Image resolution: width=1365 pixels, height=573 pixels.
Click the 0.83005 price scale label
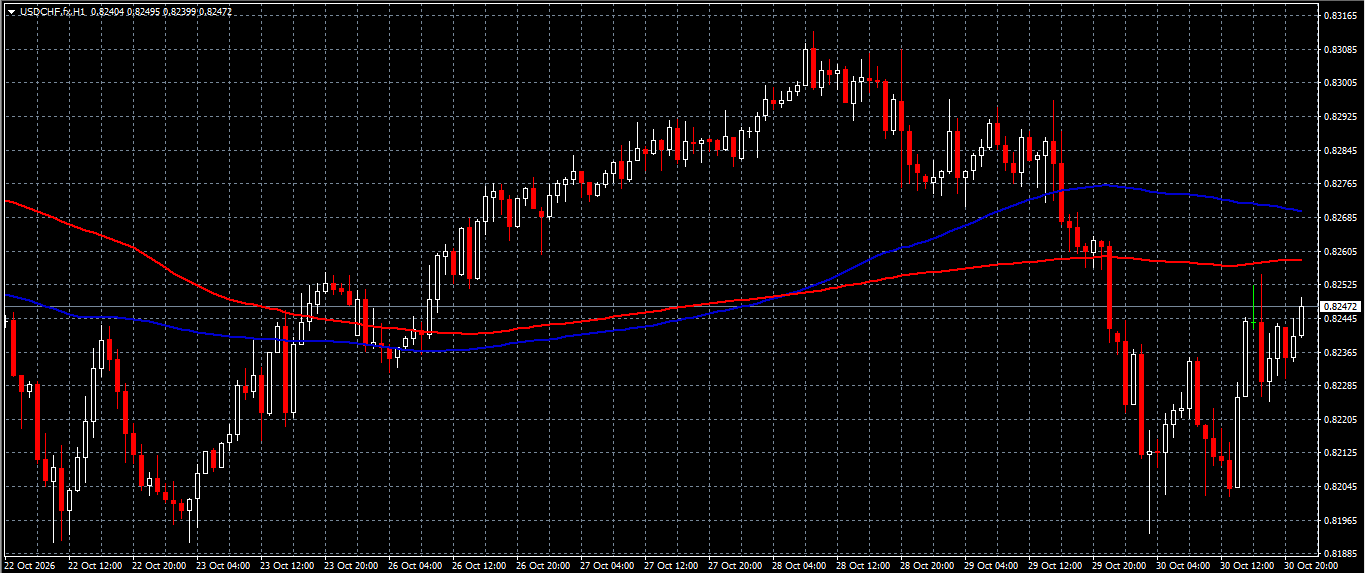[1340, 83]
